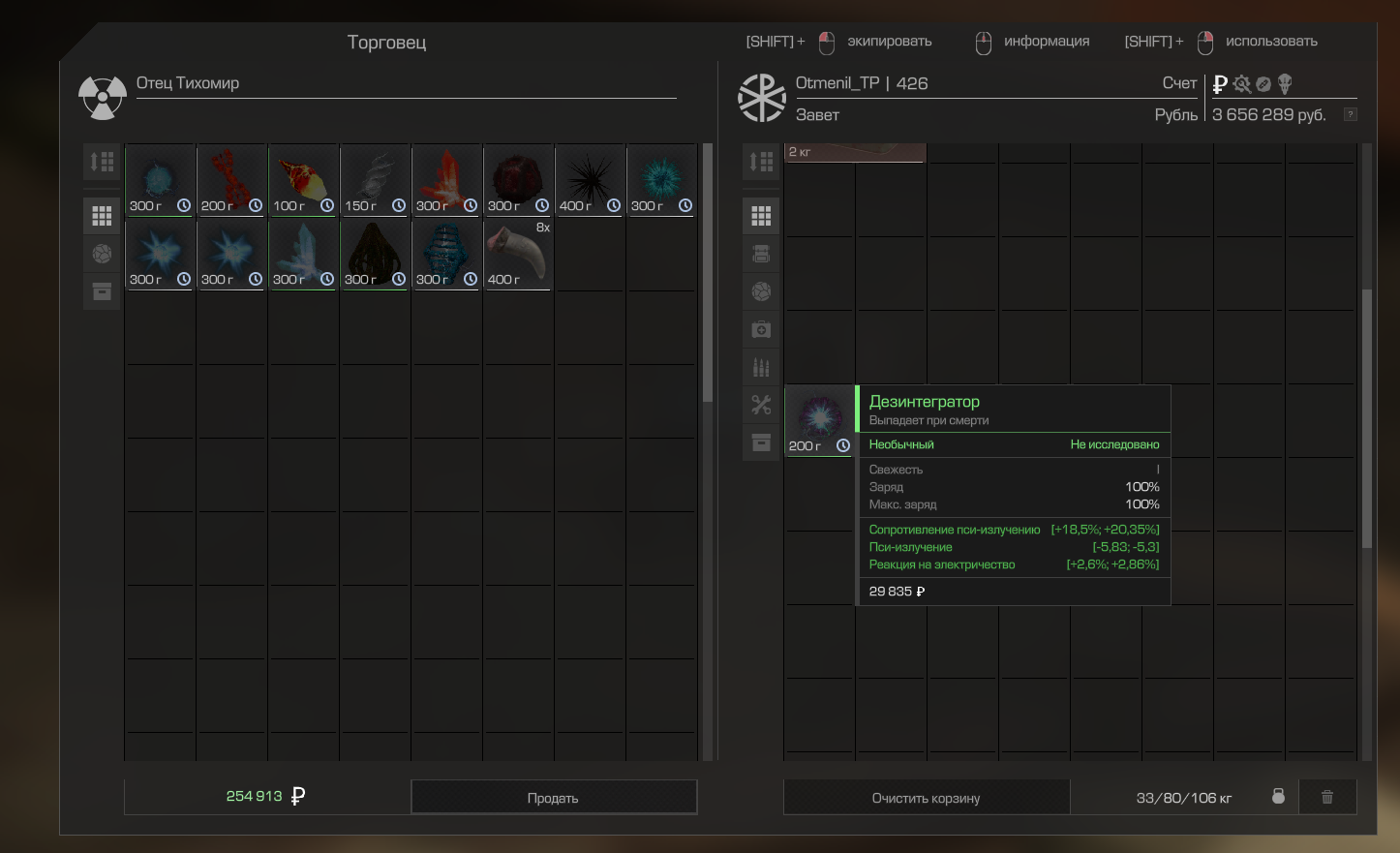The height and width of the screenshot is (853, 1400).
Task: Click Очистить корзину to clear cart
Action: tap(926, 798)
